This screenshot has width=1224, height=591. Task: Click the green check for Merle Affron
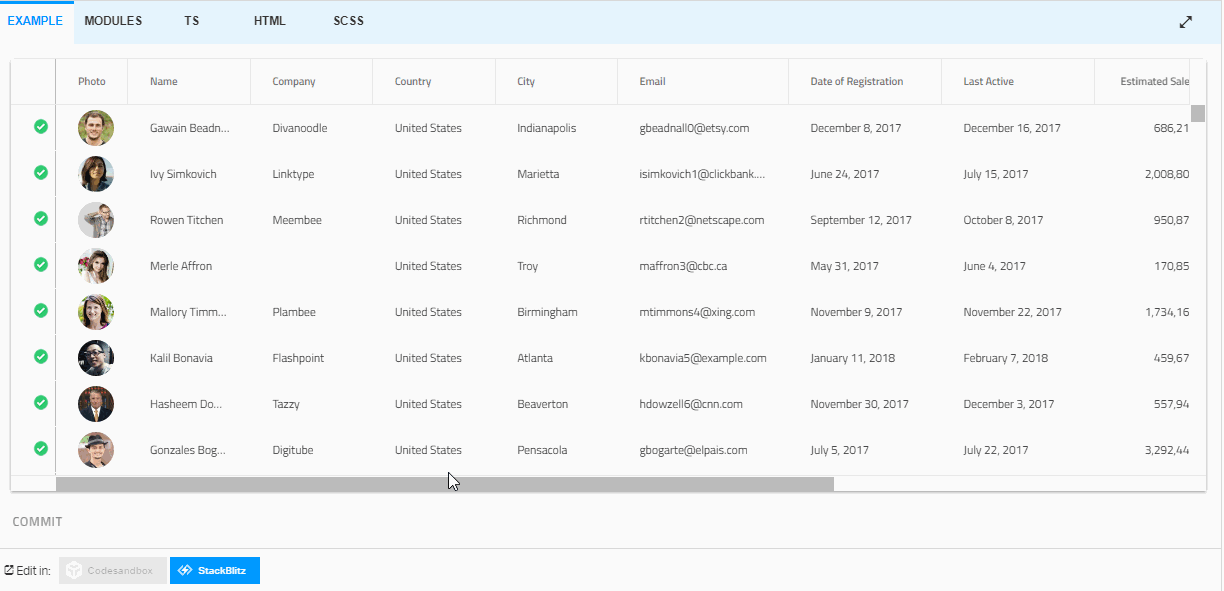[40, 265]
